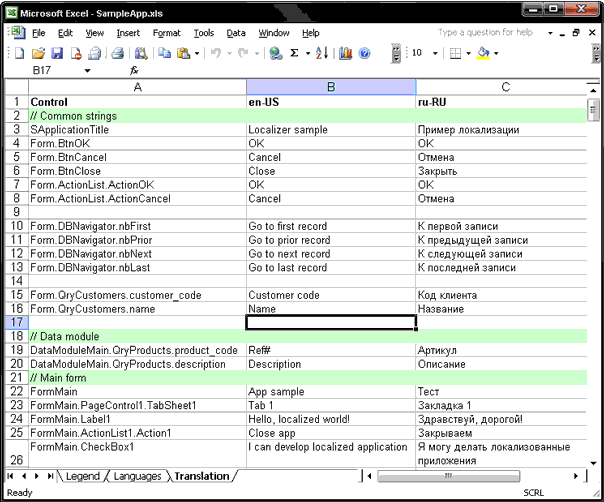Go to last sheet with tab scroll button

pyautogui.click(x=50, y=476)
